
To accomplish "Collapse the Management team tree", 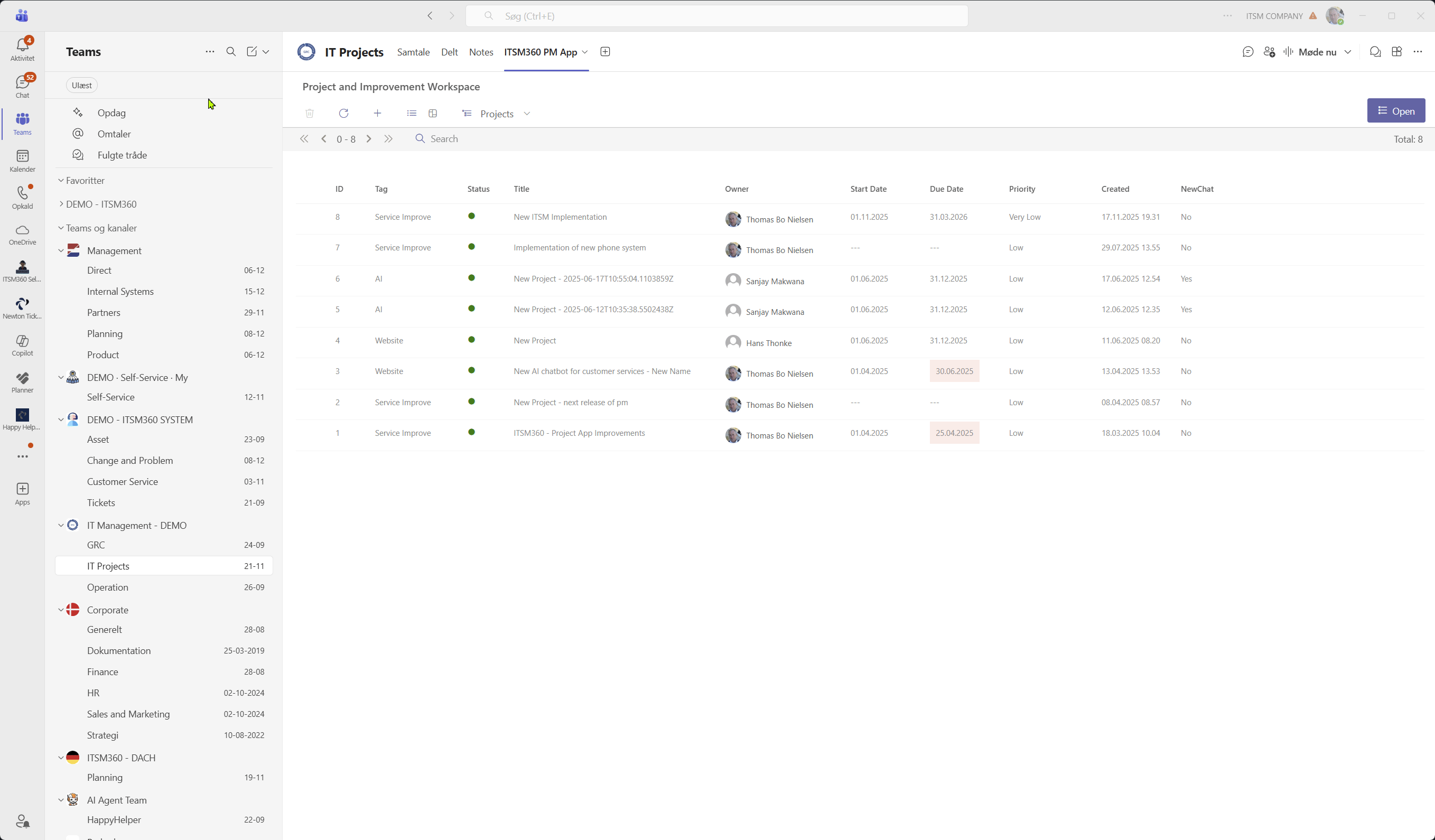I will point(61,250).
